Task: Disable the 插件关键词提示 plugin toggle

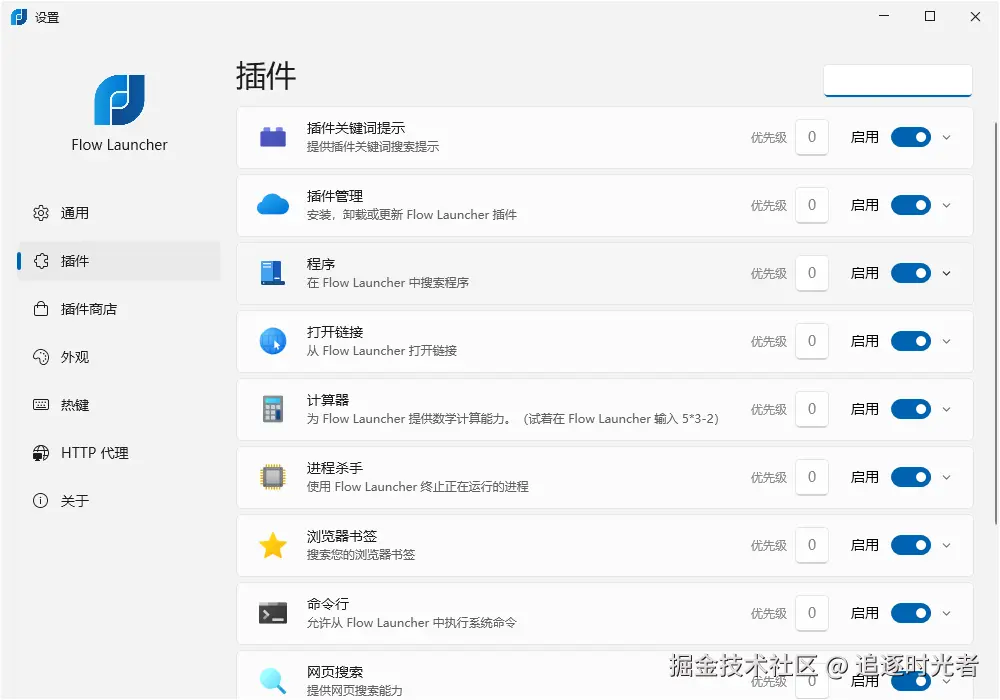Action: point(911,137)
